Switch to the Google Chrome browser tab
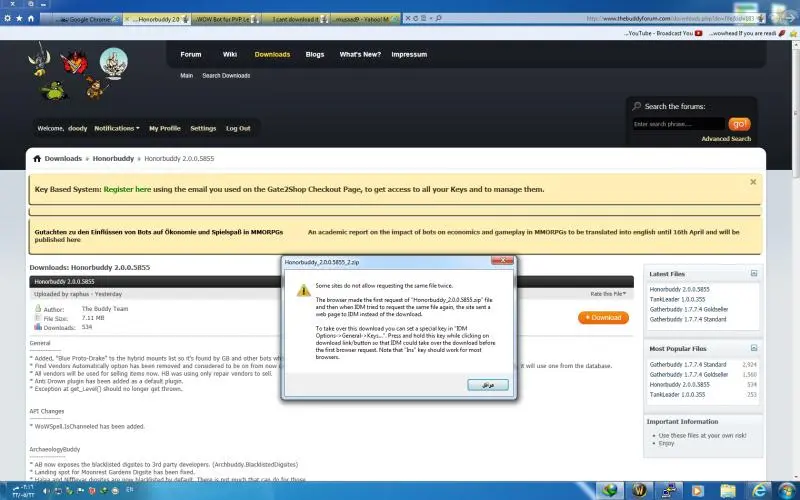800x500 pixels. 82,19
